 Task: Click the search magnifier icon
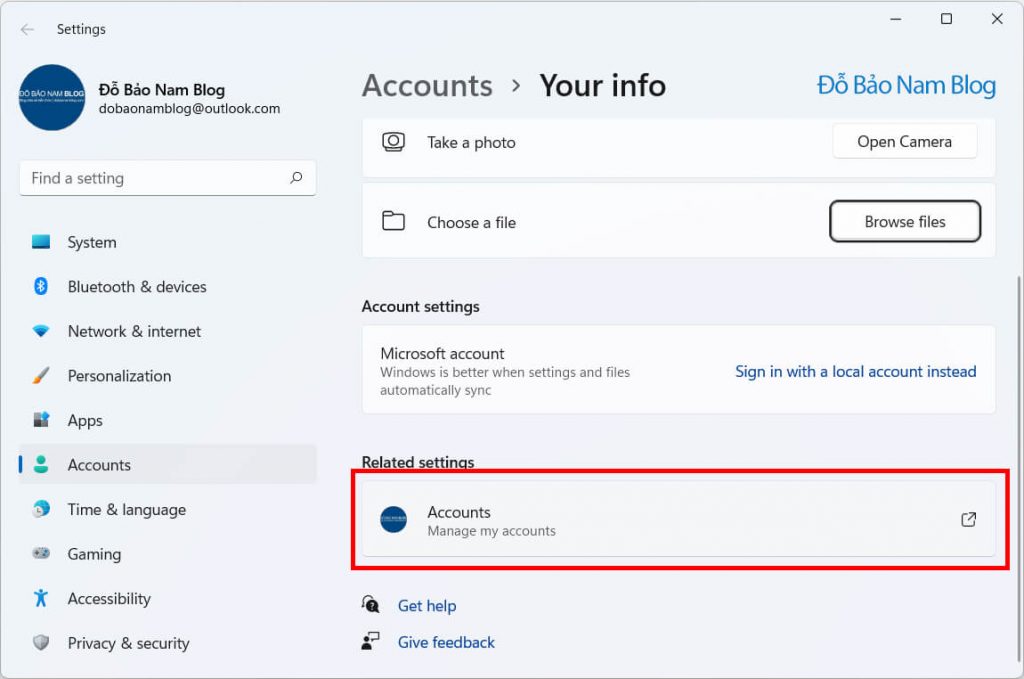296,178
